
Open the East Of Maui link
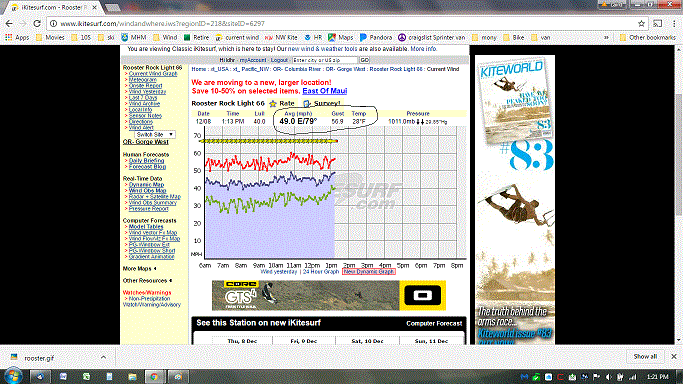point(325,91)
